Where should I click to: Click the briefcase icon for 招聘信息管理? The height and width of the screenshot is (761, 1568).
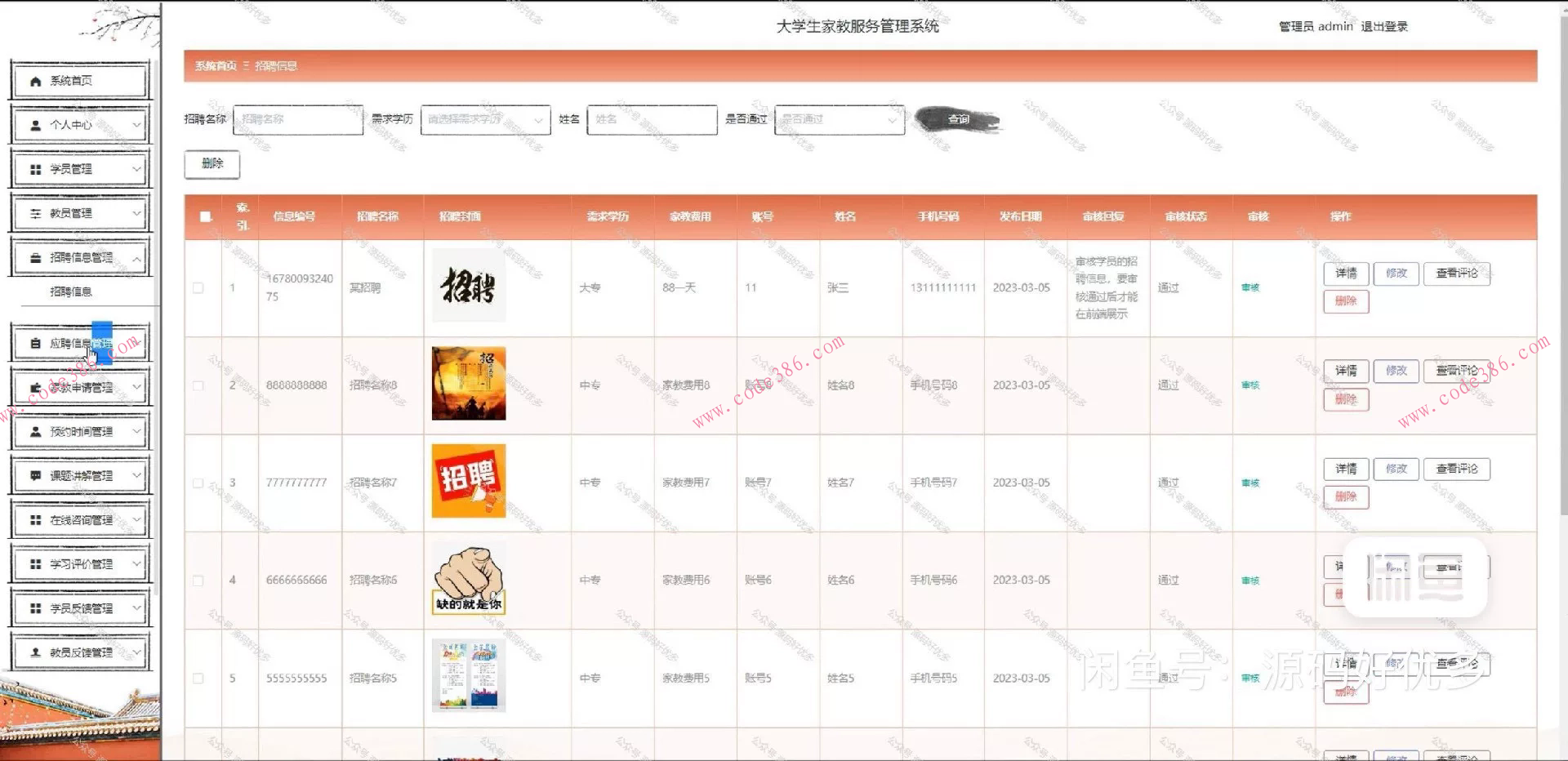pyautogui.click(x=34, y=256)
